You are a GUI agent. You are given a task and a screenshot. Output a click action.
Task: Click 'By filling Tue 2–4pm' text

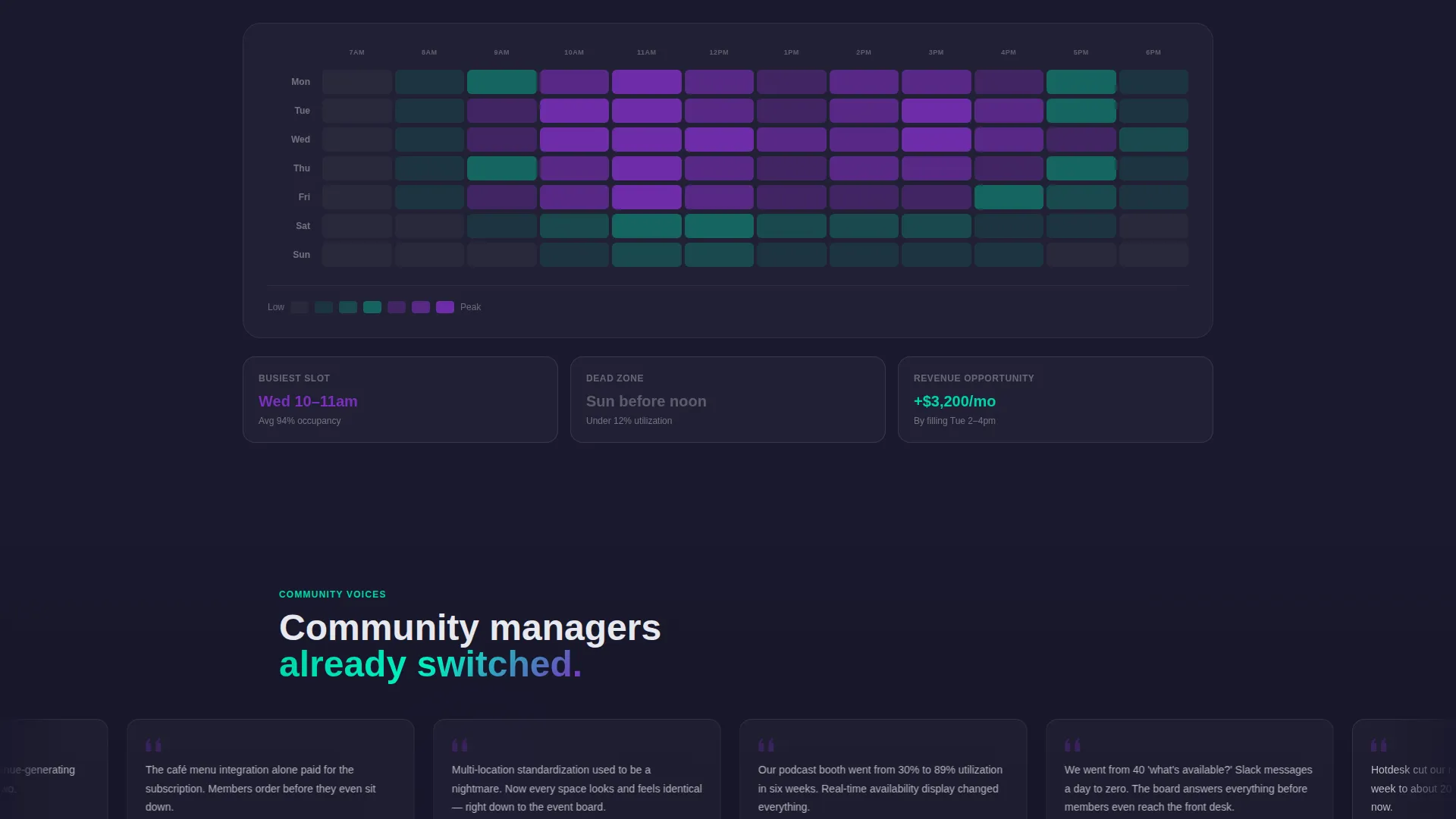[955, 421]
